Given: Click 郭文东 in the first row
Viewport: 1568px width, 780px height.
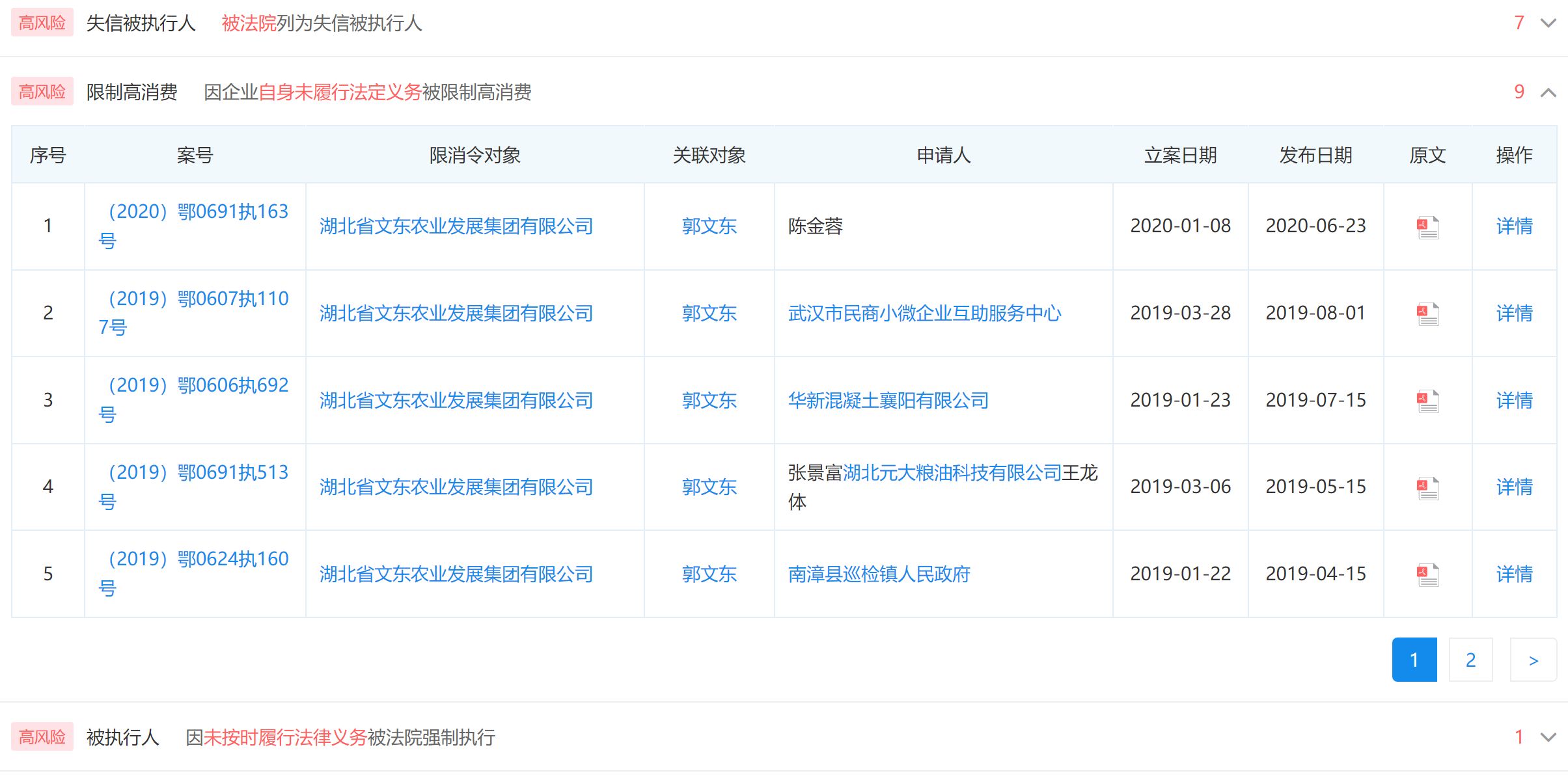Looking at the screenshot, I should pyautogui.click(x=709, y=226).
